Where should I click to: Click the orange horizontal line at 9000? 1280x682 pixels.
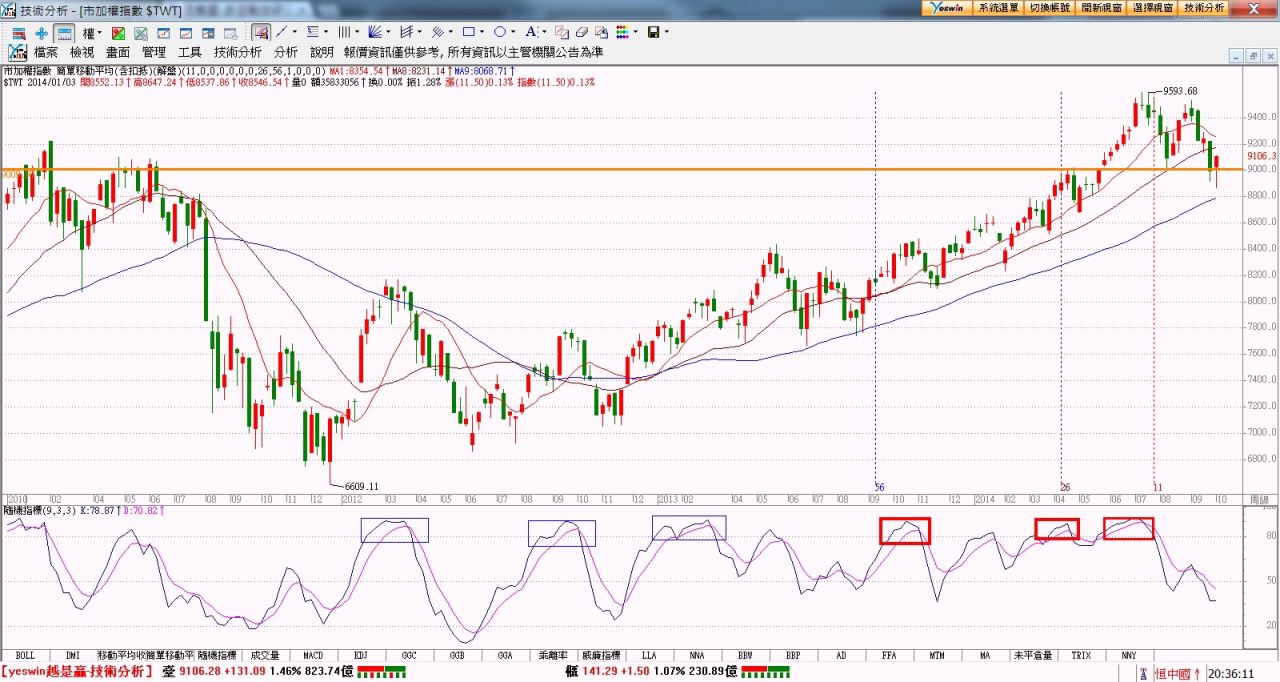(600, 169)
